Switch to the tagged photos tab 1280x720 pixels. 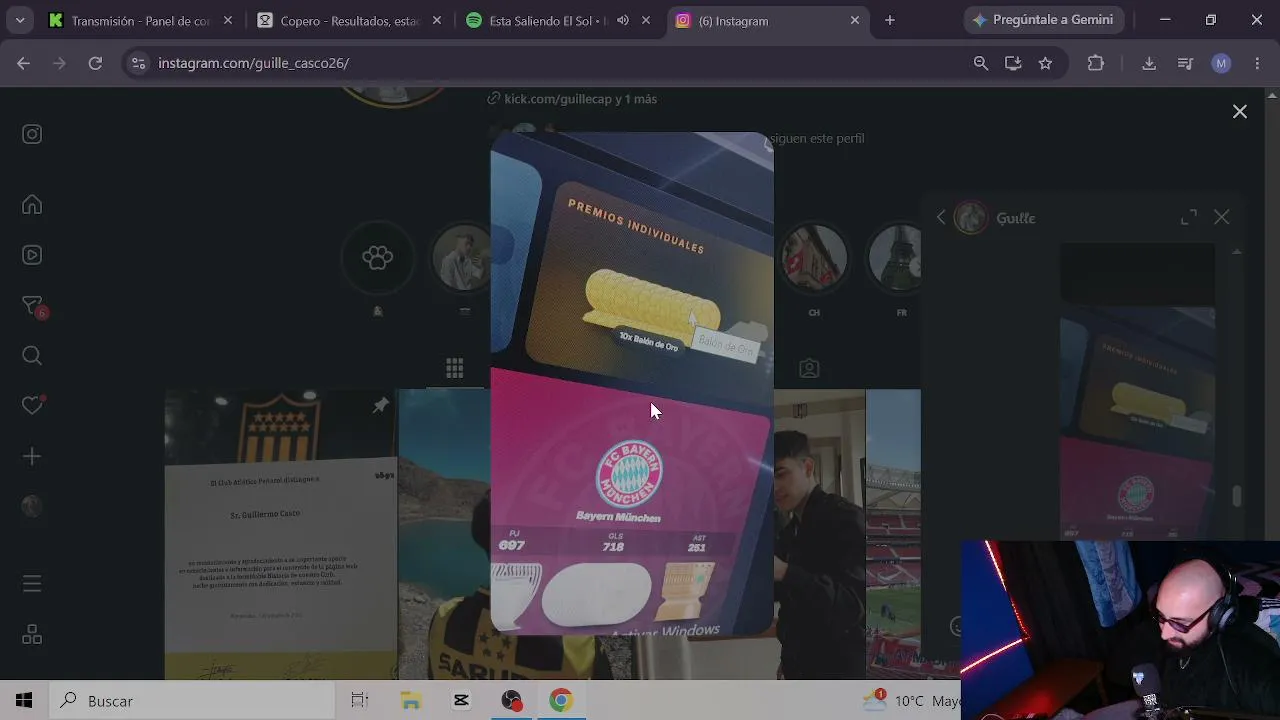tap(809, 369)
